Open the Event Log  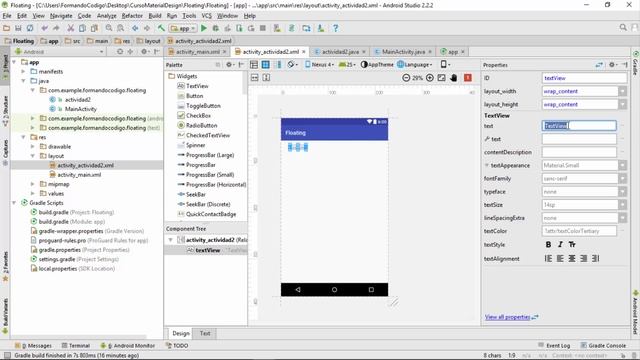pos(554,345)
